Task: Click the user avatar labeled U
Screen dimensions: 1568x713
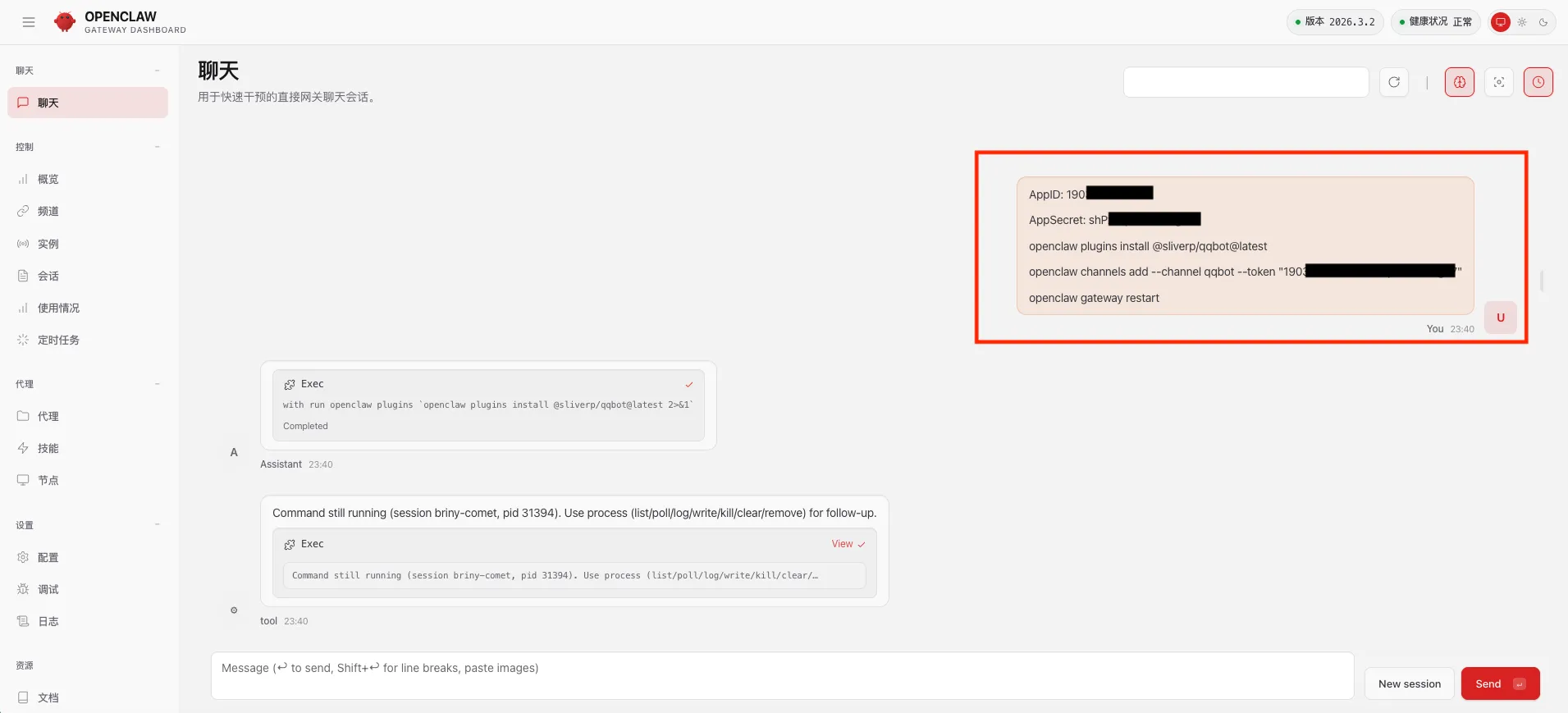Action: (1501, 318)
